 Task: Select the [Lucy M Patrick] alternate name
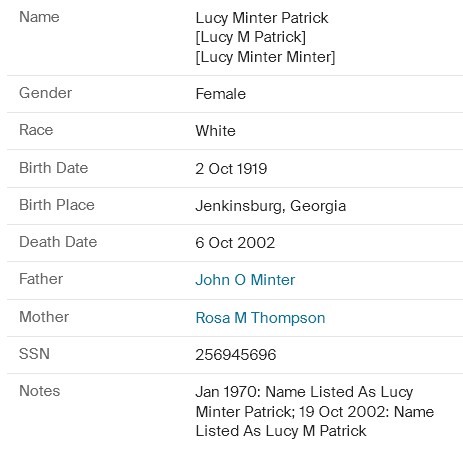pyautogui.click(x=251, y=37)
